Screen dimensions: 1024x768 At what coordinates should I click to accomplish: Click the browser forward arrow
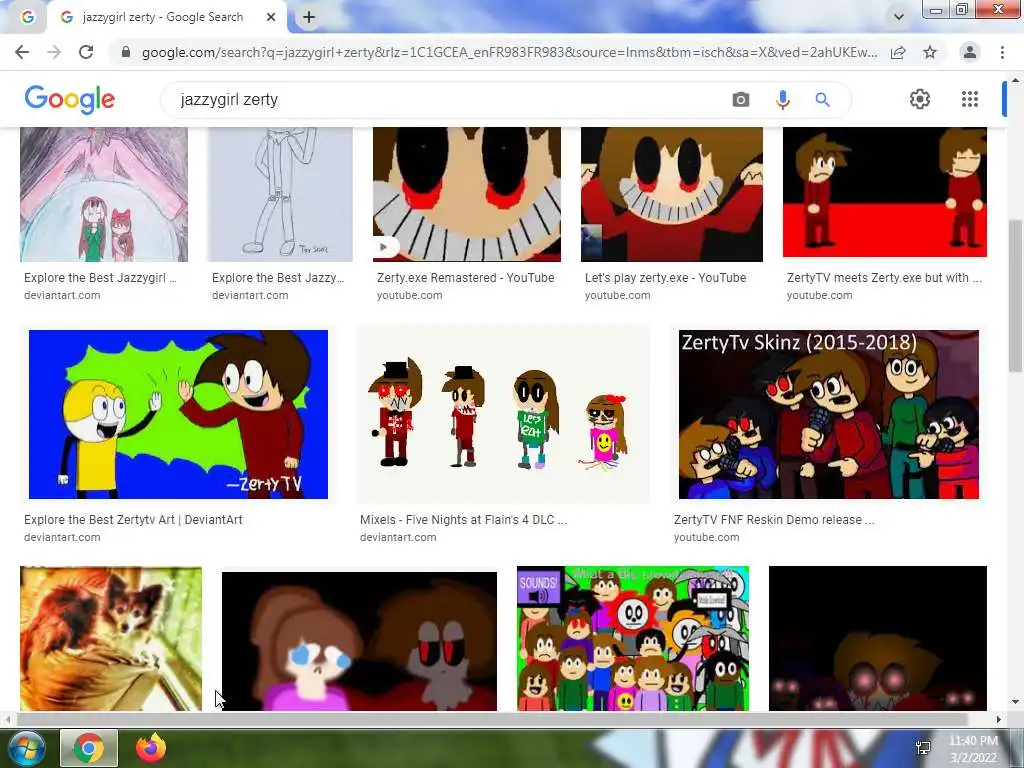pyautogui.click(x=54, y=52)
